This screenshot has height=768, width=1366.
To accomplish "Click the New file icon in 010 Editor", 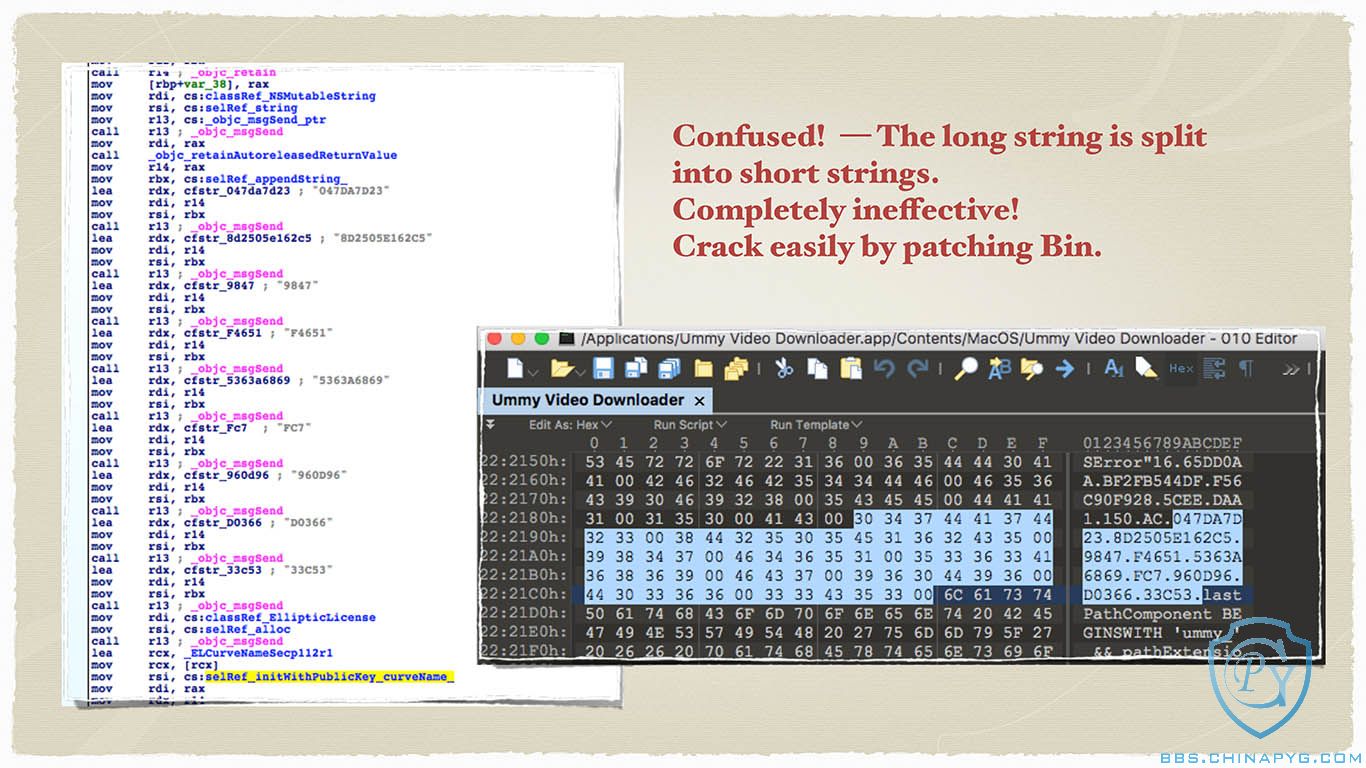I will pyautogui.click(x=515, y=369).
